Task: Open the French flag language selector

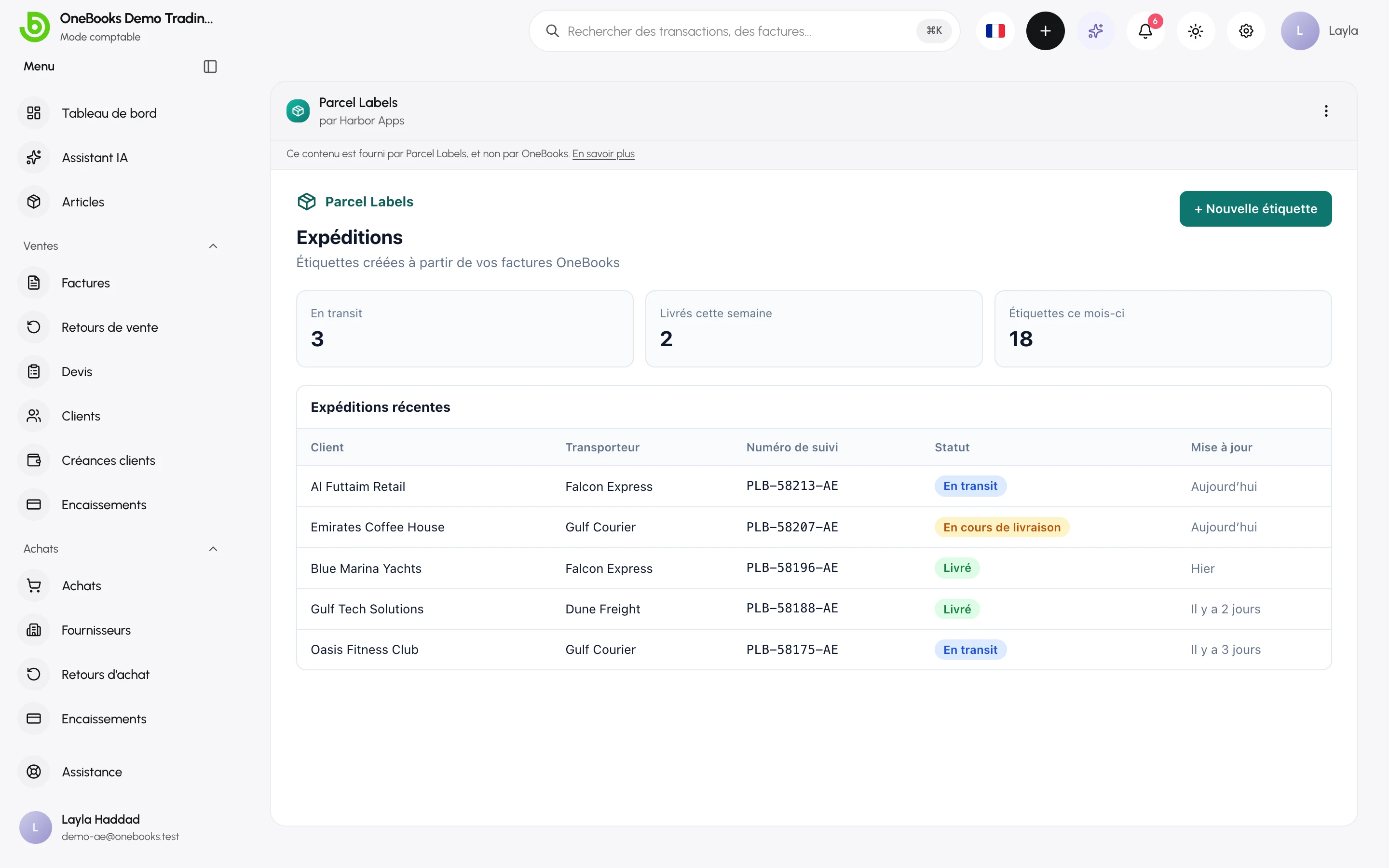Action: point(994,31)
